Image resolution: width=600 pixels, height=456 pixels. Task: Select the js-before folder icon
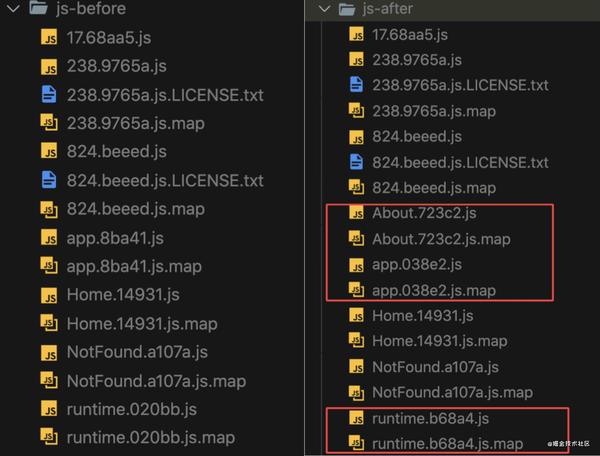[38, 8]
